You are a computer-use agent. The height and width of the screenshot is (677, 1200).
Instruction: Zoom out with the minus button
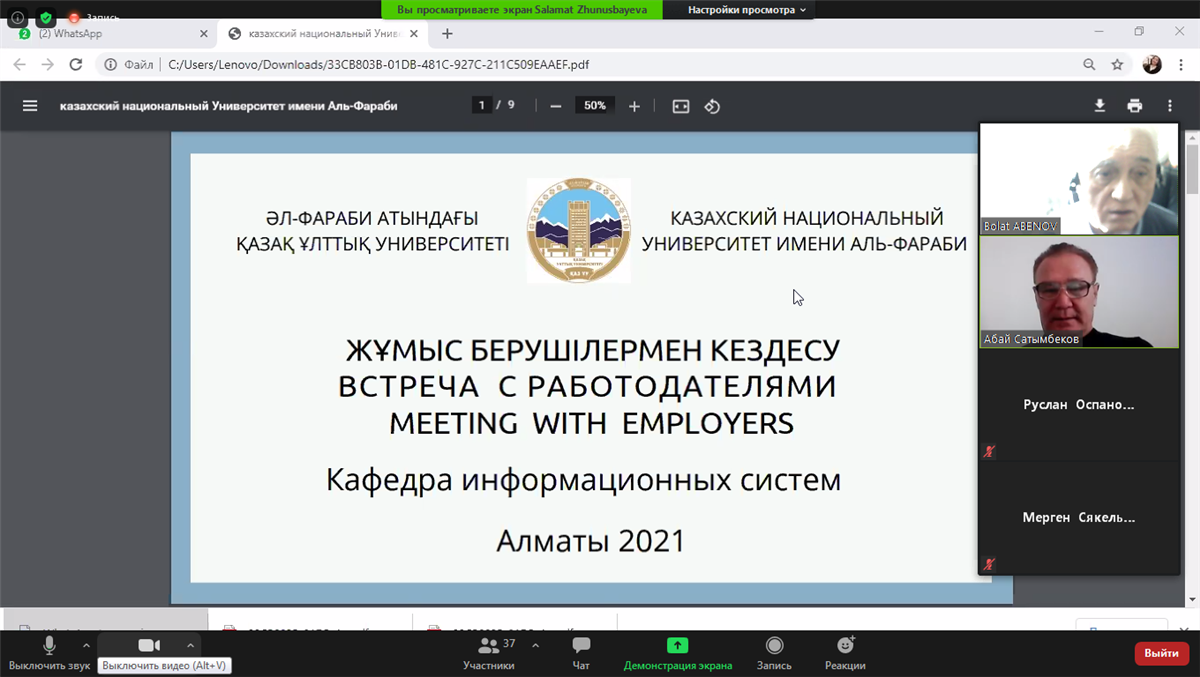tap(556, 106)
